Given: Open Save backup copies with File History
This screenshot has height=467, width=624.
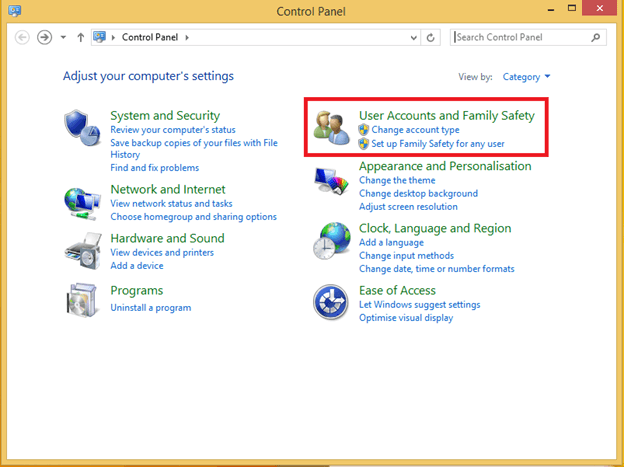Looking at the screenshot, I should (194, 149).
